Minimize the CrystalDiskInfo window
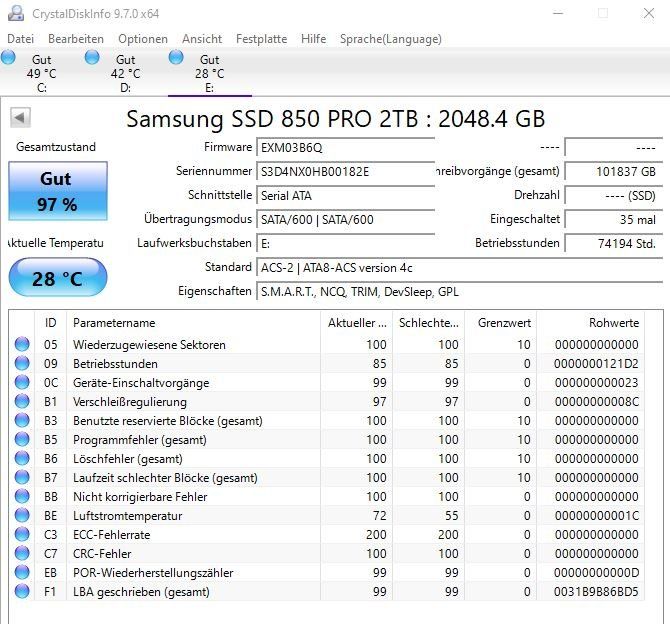This screenshot has height=624, width=670. pyautogui.click(x=558, y=13)
